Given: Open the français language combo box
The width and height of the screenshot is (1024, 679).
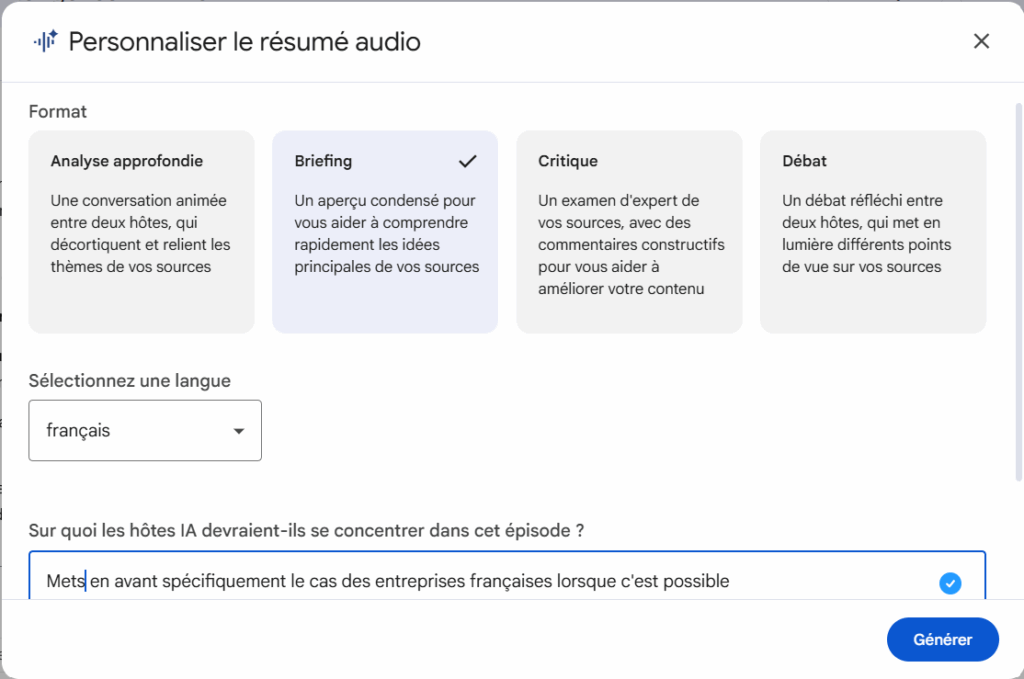Looking at the screenshot, I should click(145, 431).
